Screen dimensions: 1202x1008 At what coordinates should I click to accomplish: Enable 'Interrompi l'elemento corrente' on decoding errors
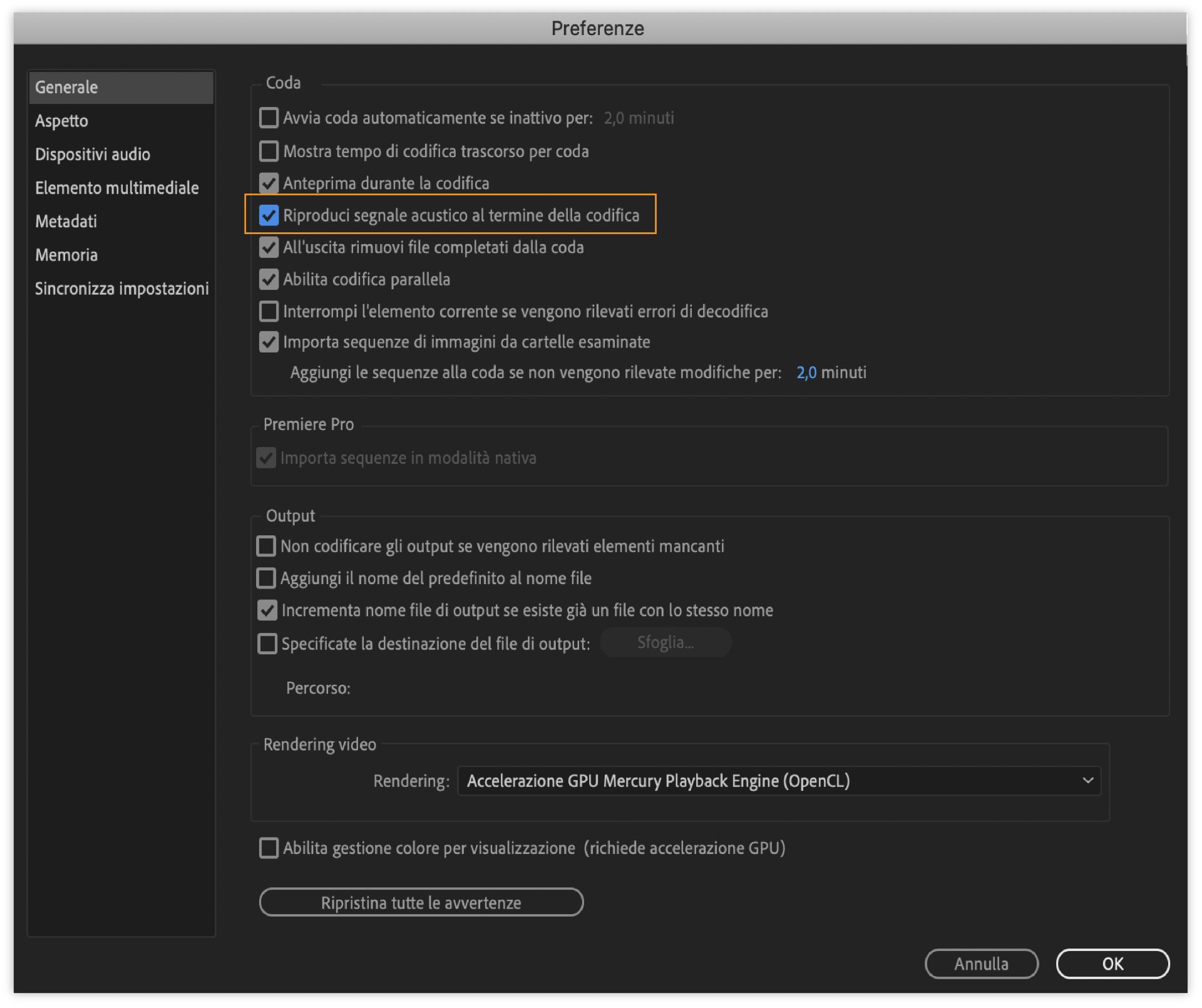coord(269,311)
